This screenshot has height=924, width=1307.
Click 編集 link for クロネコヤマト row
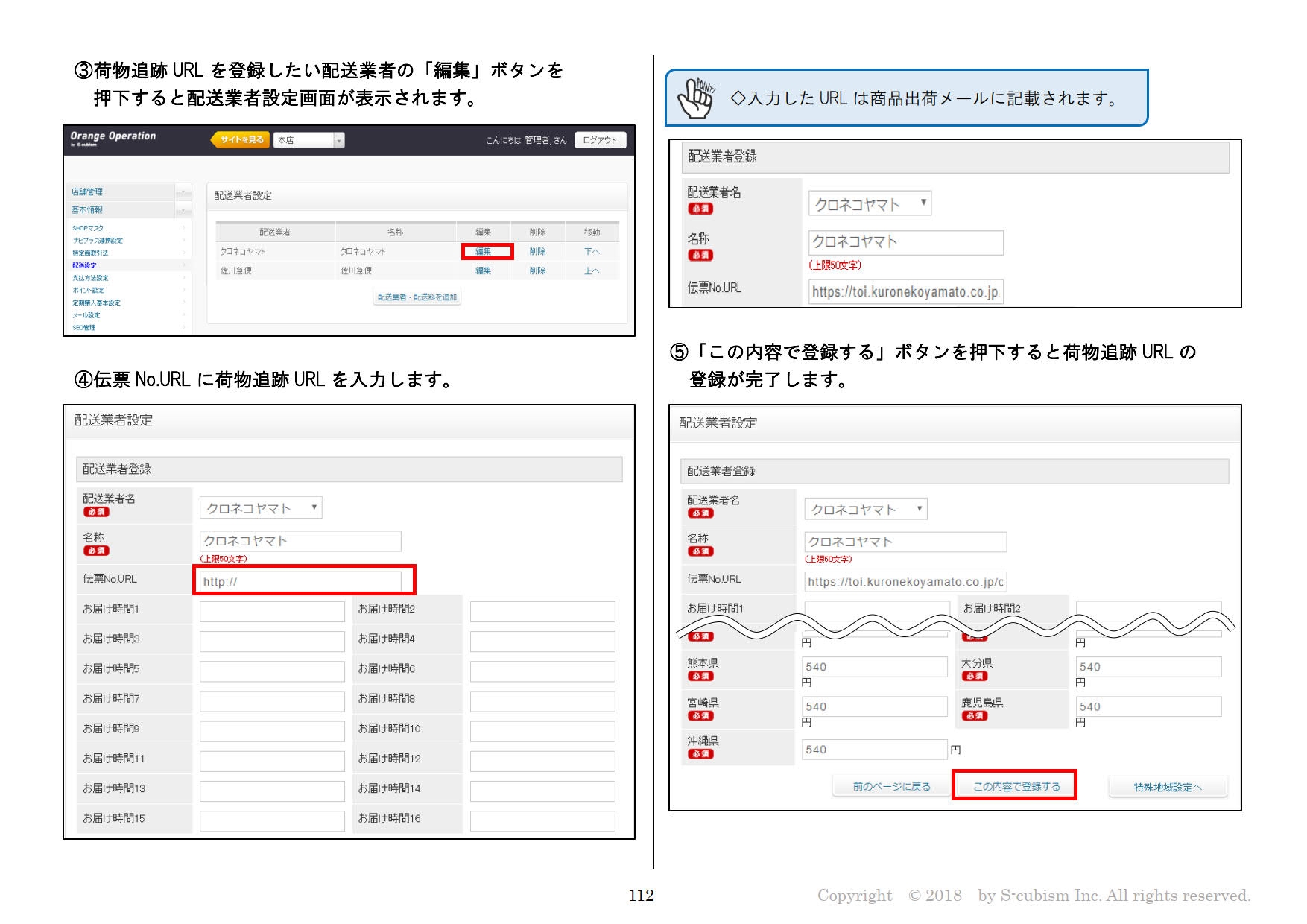pyautogui.click(x=484, y=252)
